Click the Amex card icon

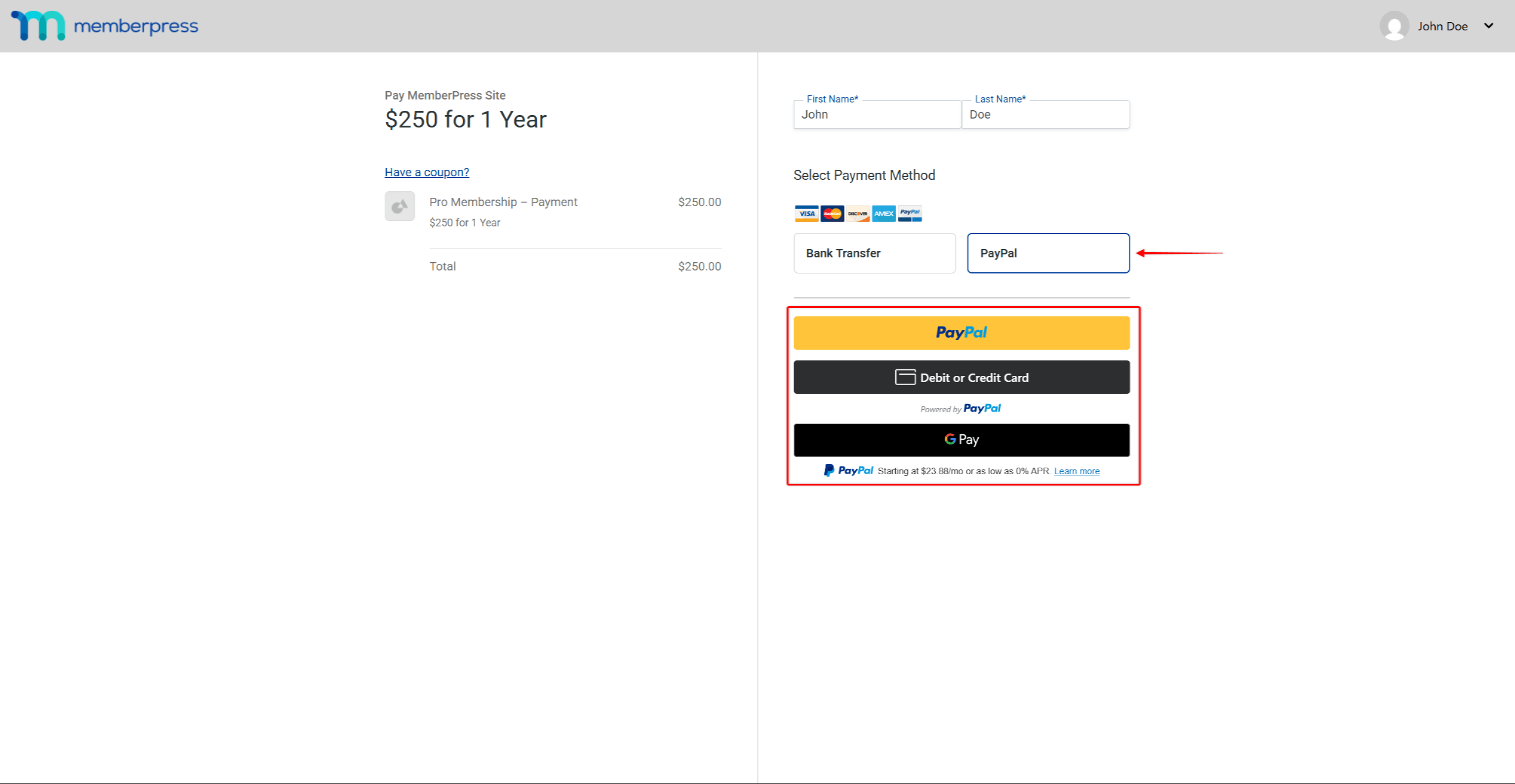click(883, 213)
